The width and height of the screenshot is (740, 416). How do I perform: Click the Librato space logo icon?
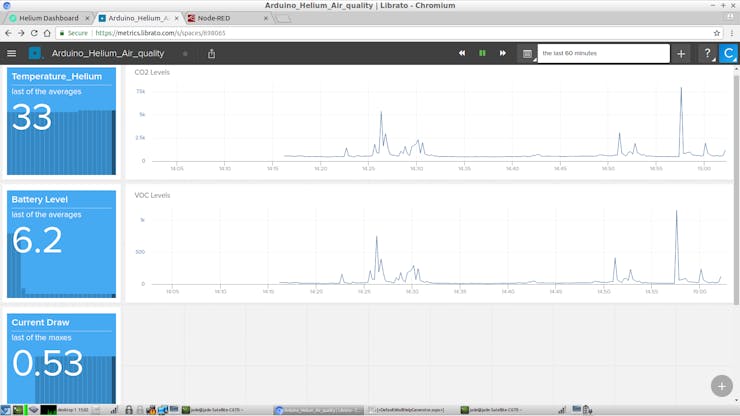click(35, 53)
